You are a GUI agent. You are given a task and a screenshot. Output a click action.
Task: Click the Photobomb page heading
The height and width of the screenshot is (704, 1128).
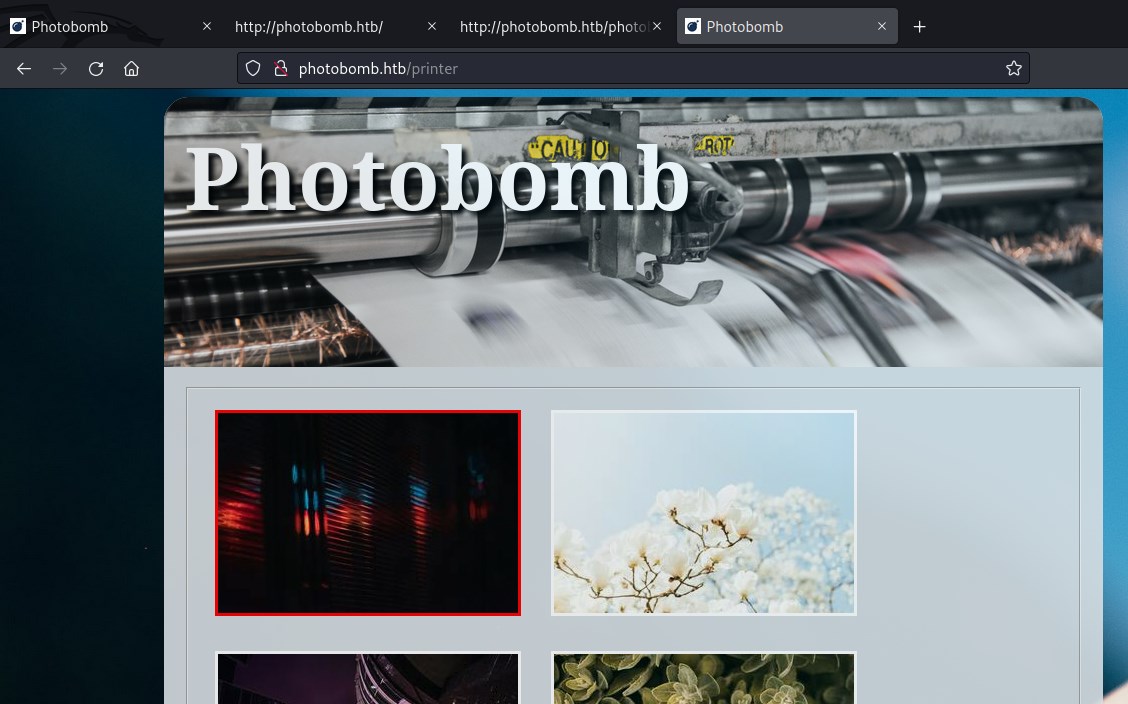click(x=438, y=180)
